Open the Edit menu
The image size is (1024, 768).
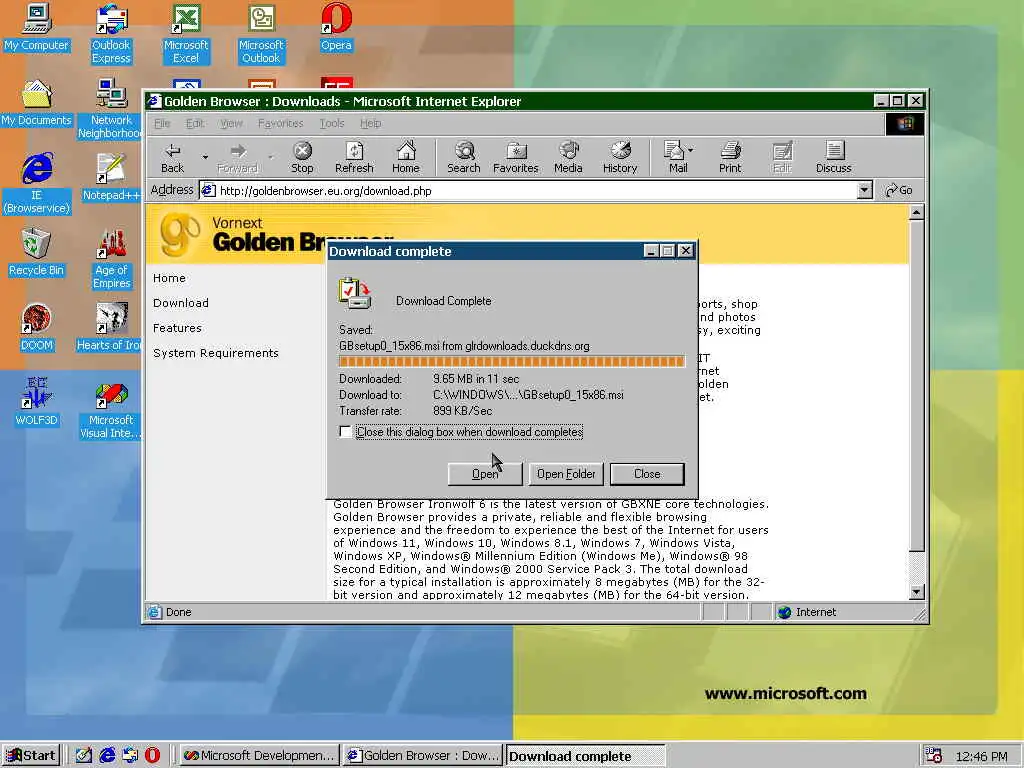click(x=195, y=123)
